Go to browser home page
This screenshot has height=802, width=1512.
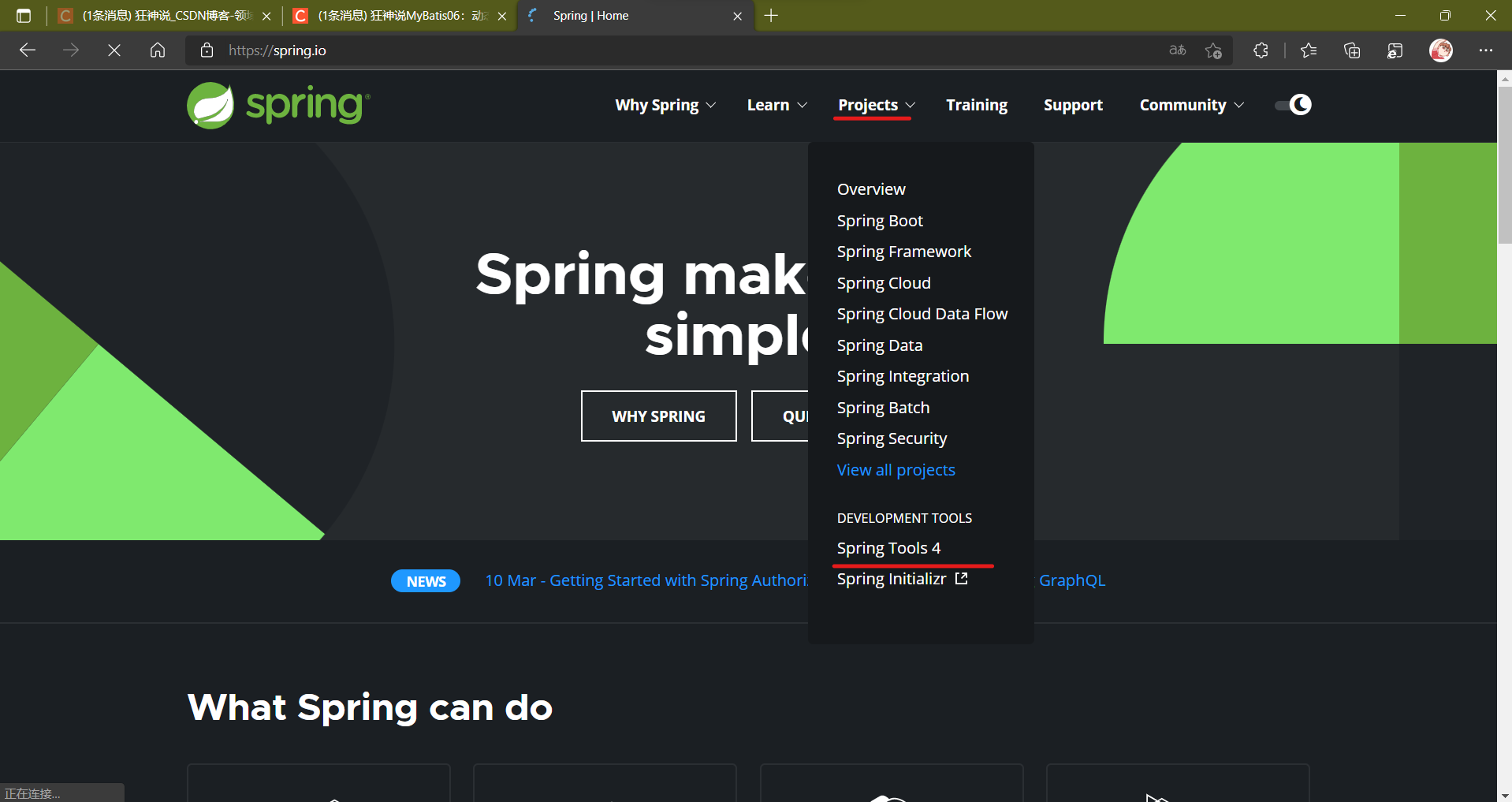coord(158,50)
